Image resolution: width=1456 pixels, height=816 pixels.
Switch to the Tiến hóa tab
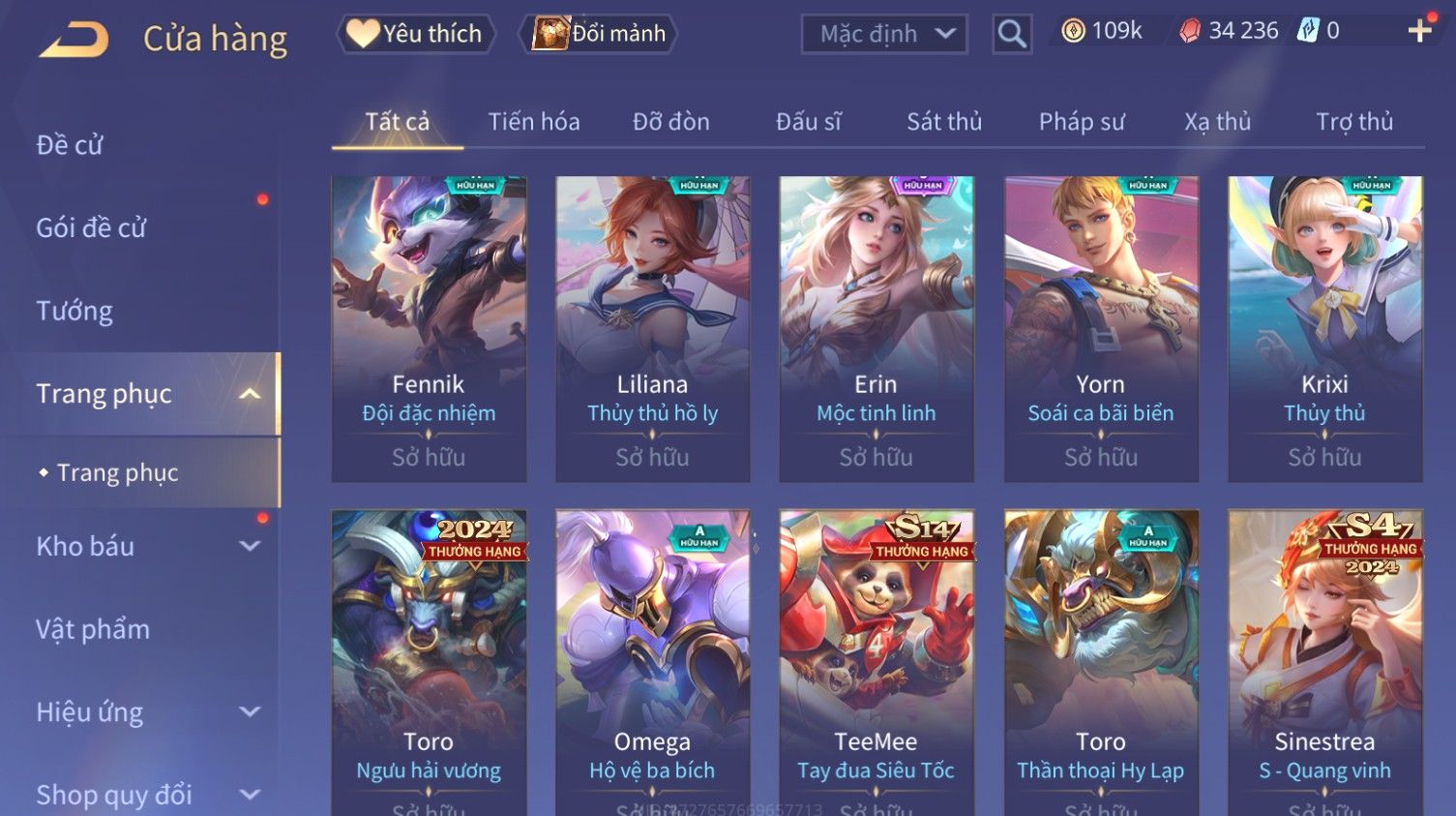pyautogui.click(x=534, y=122)
